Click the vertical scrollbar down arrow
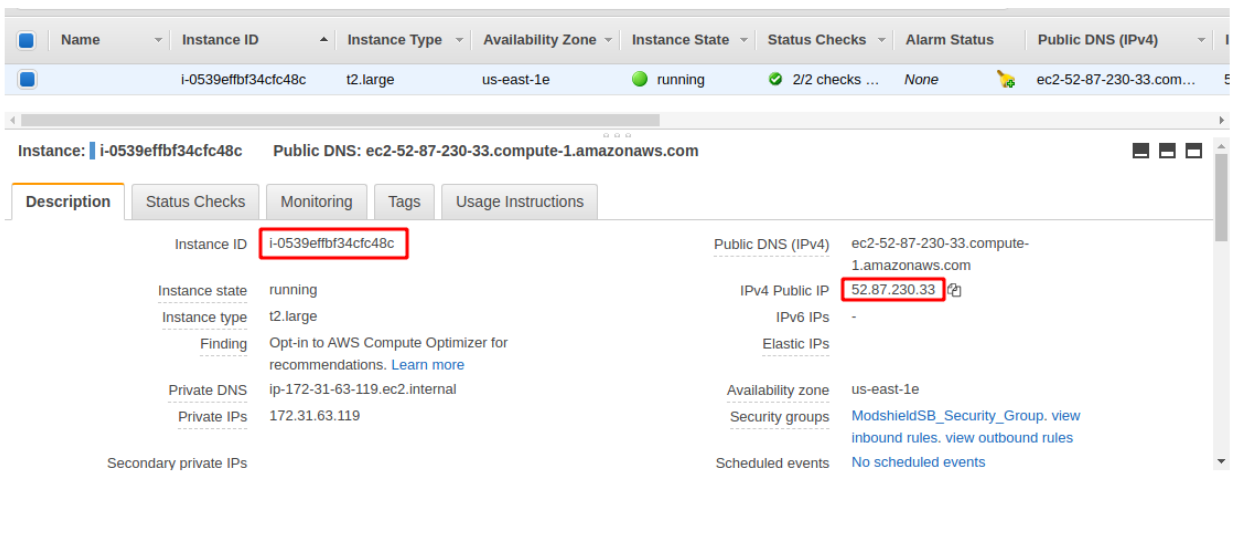This screenshot has height=533, width=1242. (1221, 461)
